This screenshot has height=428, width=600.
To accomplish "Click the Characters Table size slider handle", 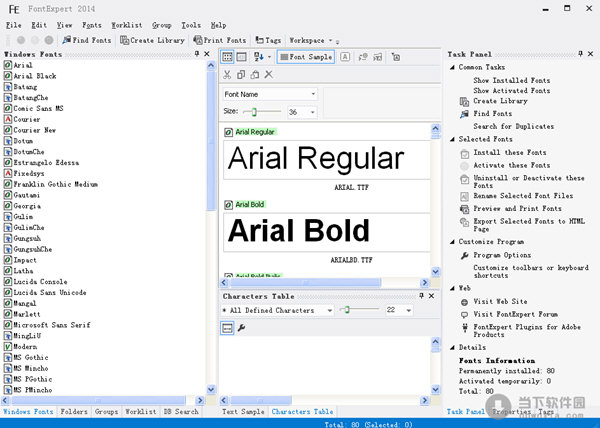I will click(347, 309).
